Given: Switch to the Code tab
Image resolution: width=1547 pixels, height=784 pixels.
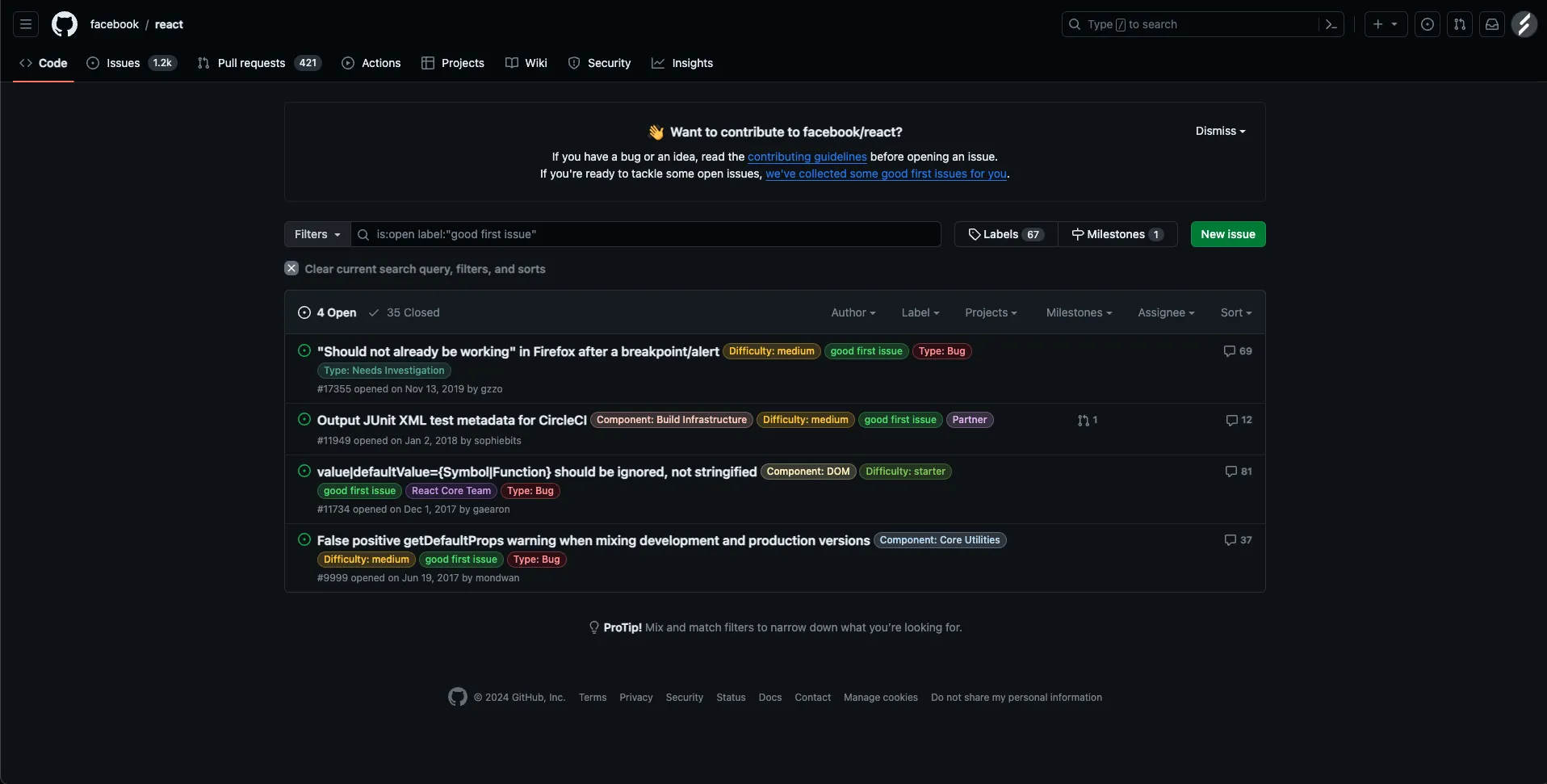Looking at the screenshot, I should pos(44,63).
